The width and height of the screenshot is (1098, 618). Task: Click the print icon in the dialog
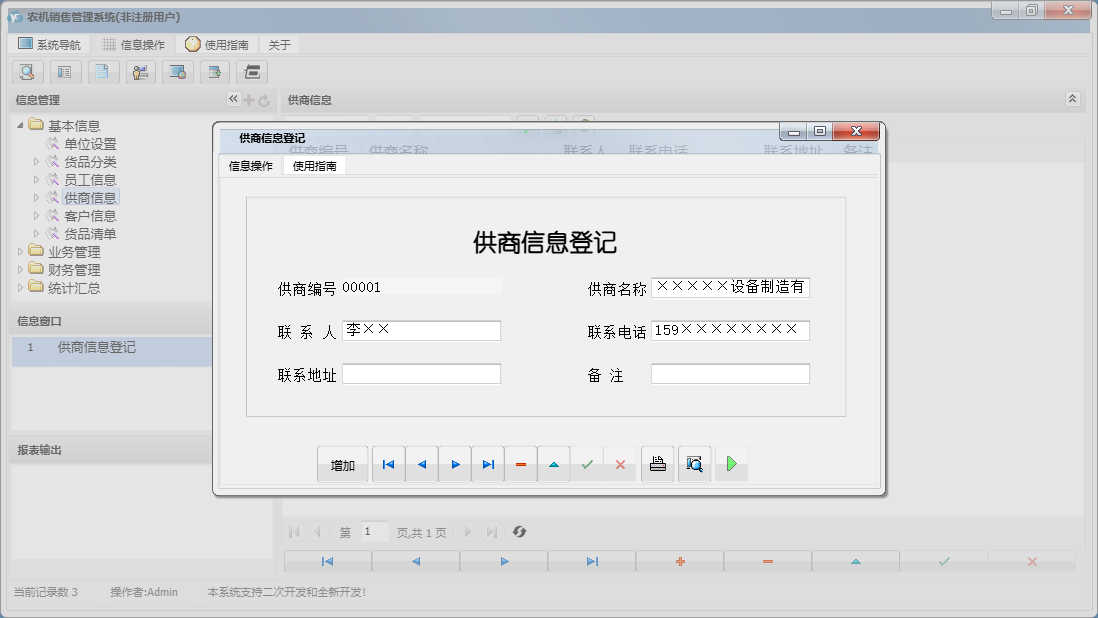[657, 464]
